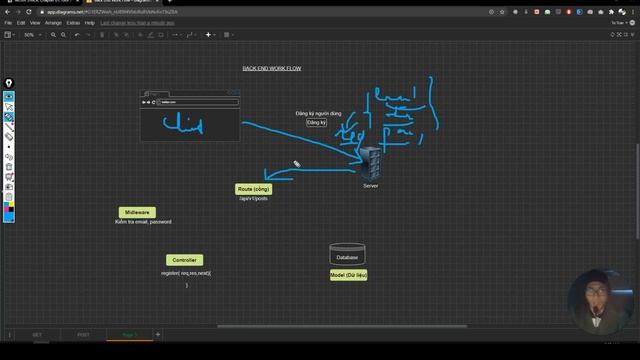Open the 50% zoom level dropdown
This screenshot has width=640, height=360.
coord(33,35)
